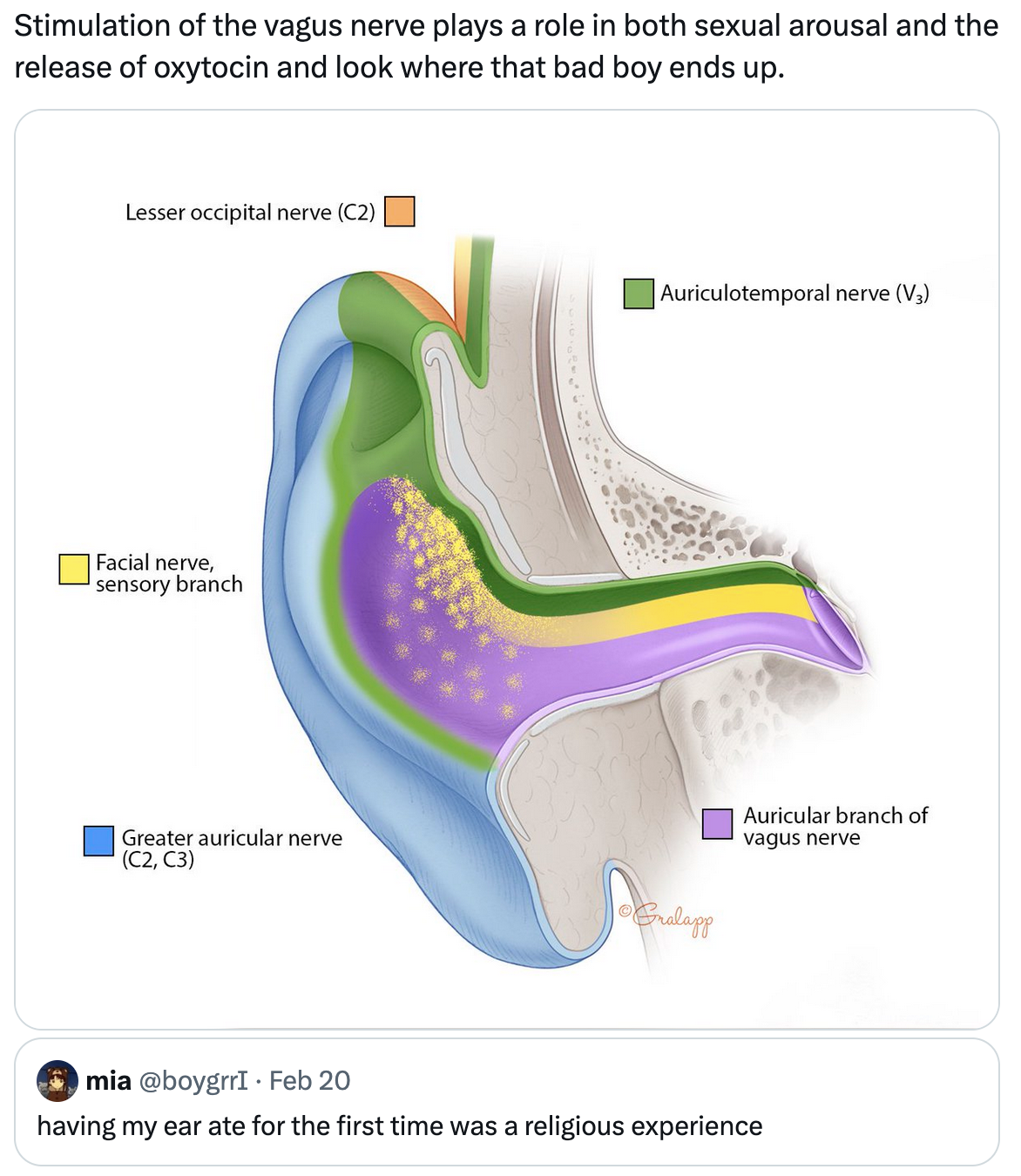The image size is (1021, 1176).
Task: Click the Greater auricular nerve (C2, C3) label
Action: 232,848
